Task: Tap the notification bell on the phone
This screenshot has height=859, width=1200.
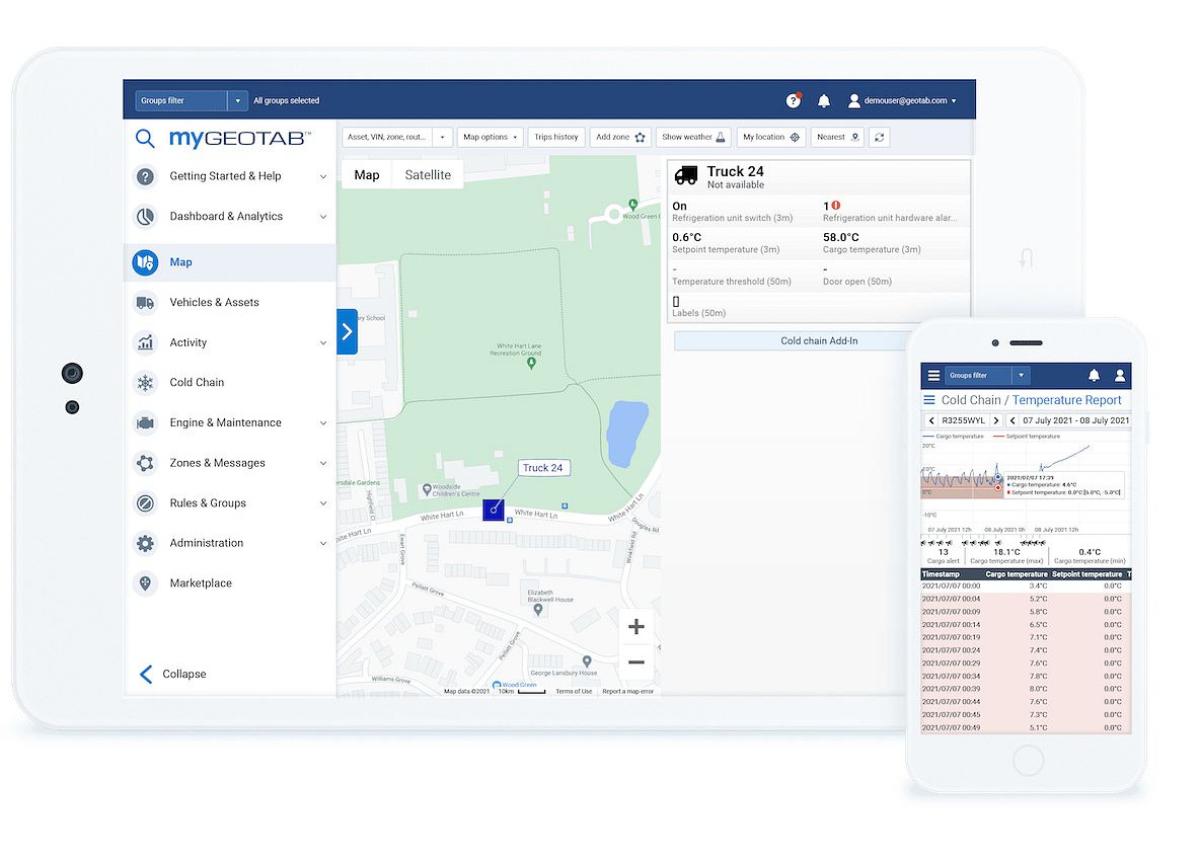Action: [x=1094, y=375]
